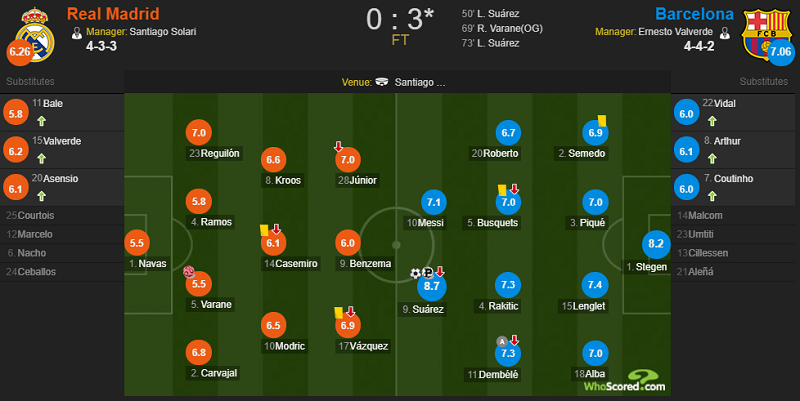
Task: Click Messi's player name label
Action: 425,222
